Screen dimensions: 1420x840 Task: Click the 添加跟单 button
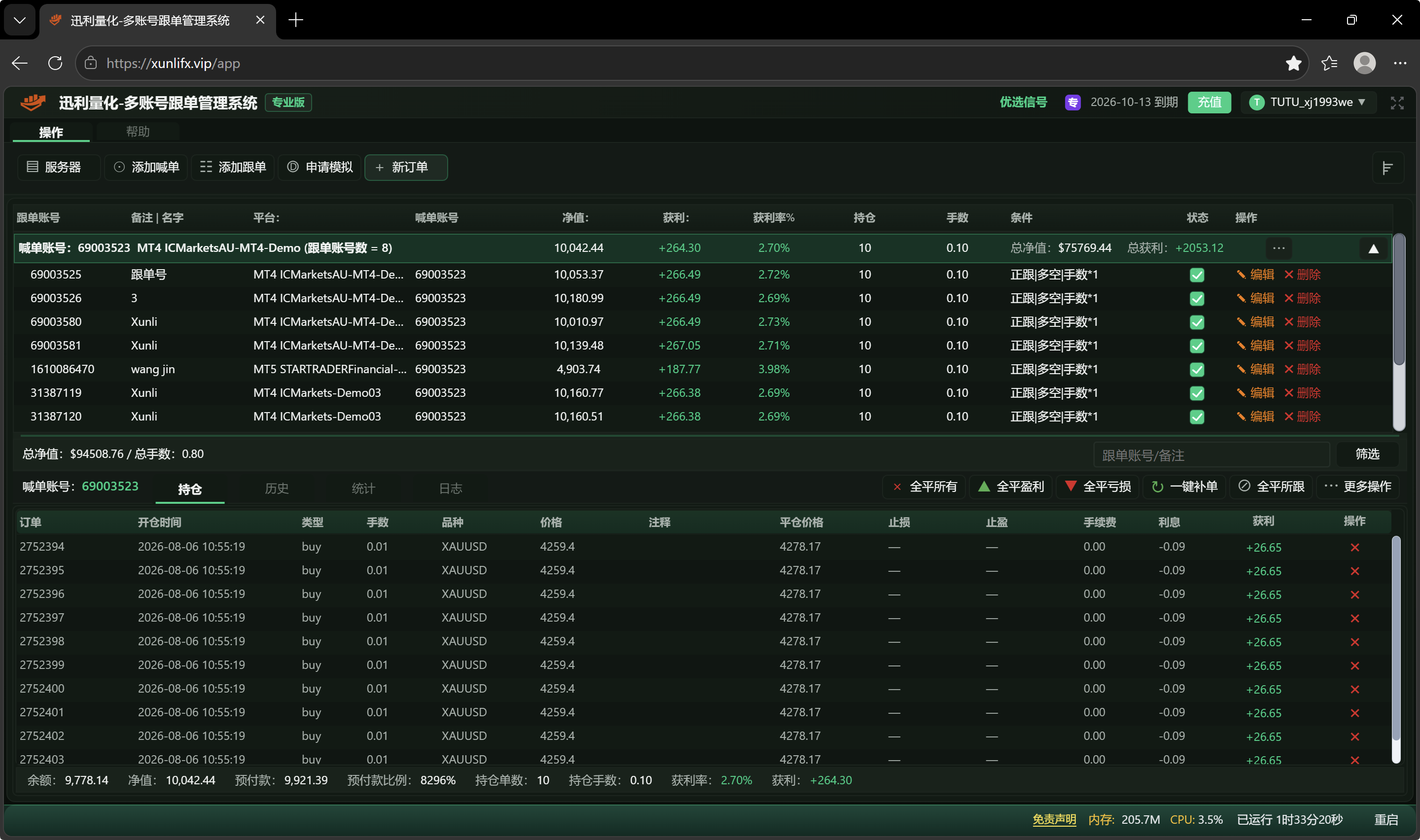coord(233,167)
